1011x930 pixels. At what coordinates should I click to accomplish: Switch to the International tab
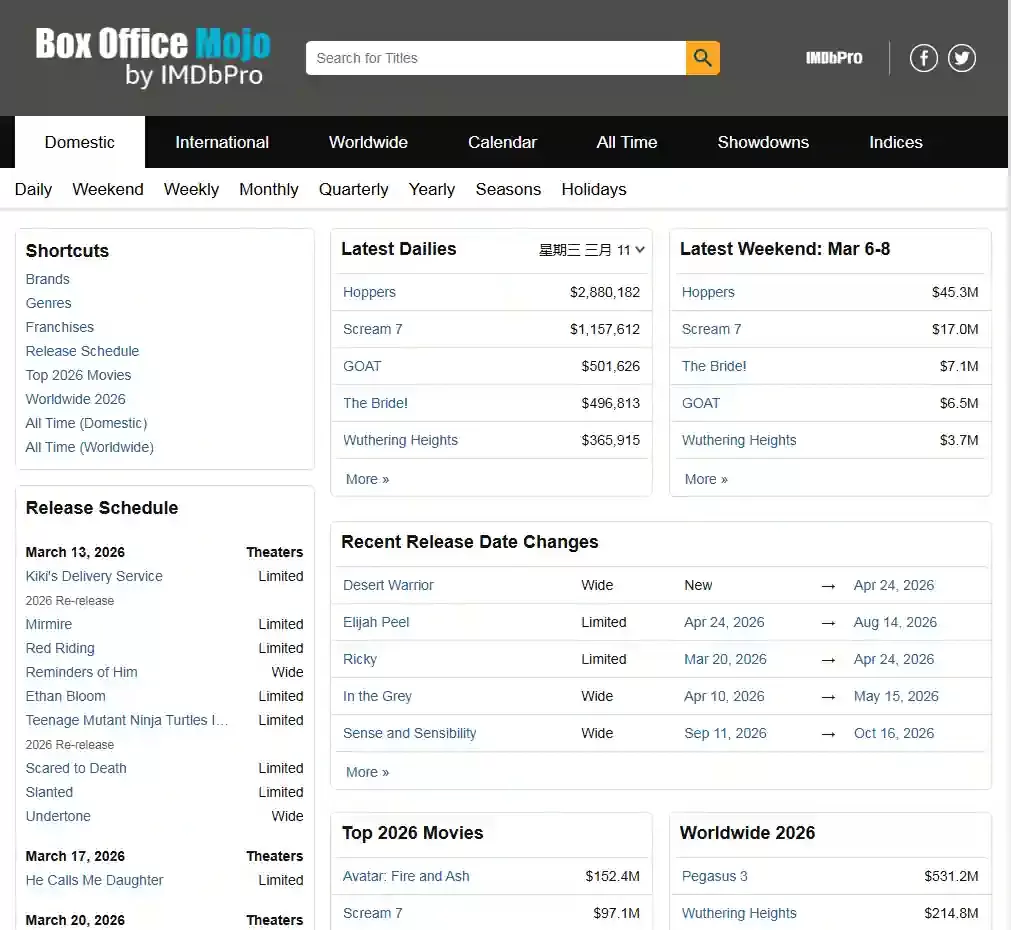click(x=222, y=142)
